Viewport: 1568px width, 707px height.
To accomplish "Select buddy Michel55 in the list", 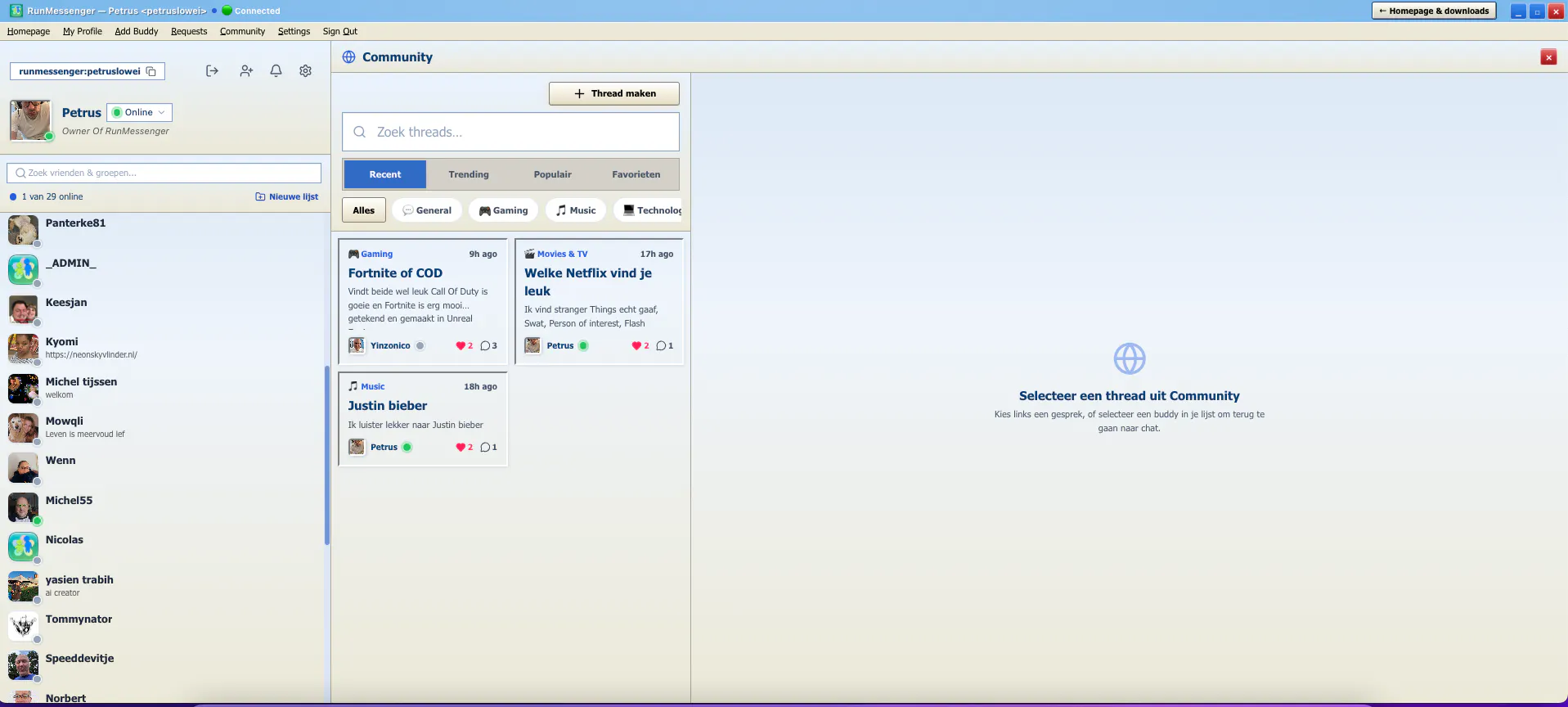I will coord(164,507).
